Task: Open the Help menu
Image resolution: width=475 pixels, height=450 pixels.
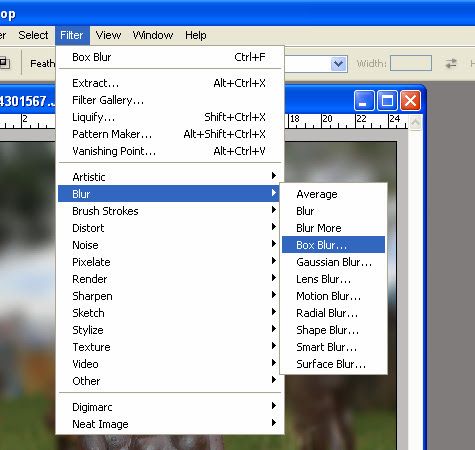Action: pos(196,35)
